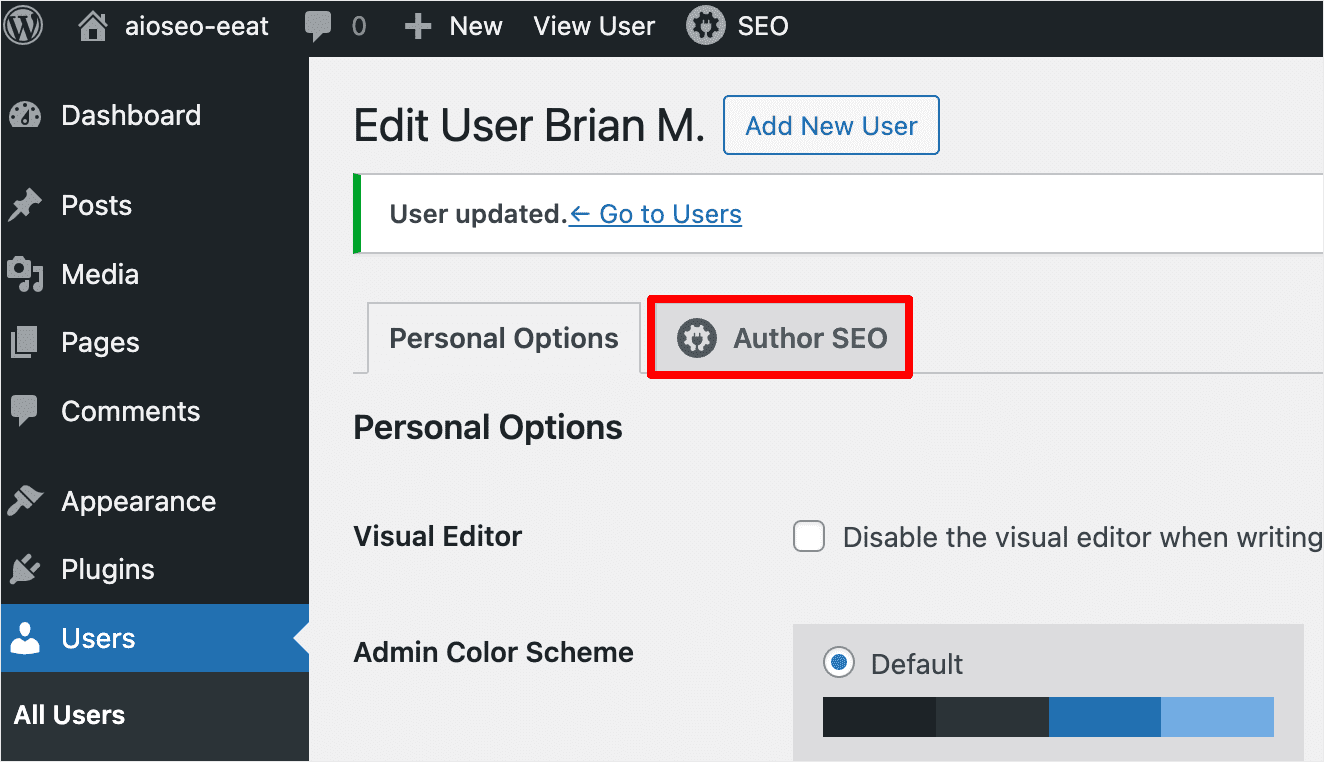Viewport: 1324px width, 762px height.
Task: Click the Pages icon in the sidebar
Action: [25, 342]
